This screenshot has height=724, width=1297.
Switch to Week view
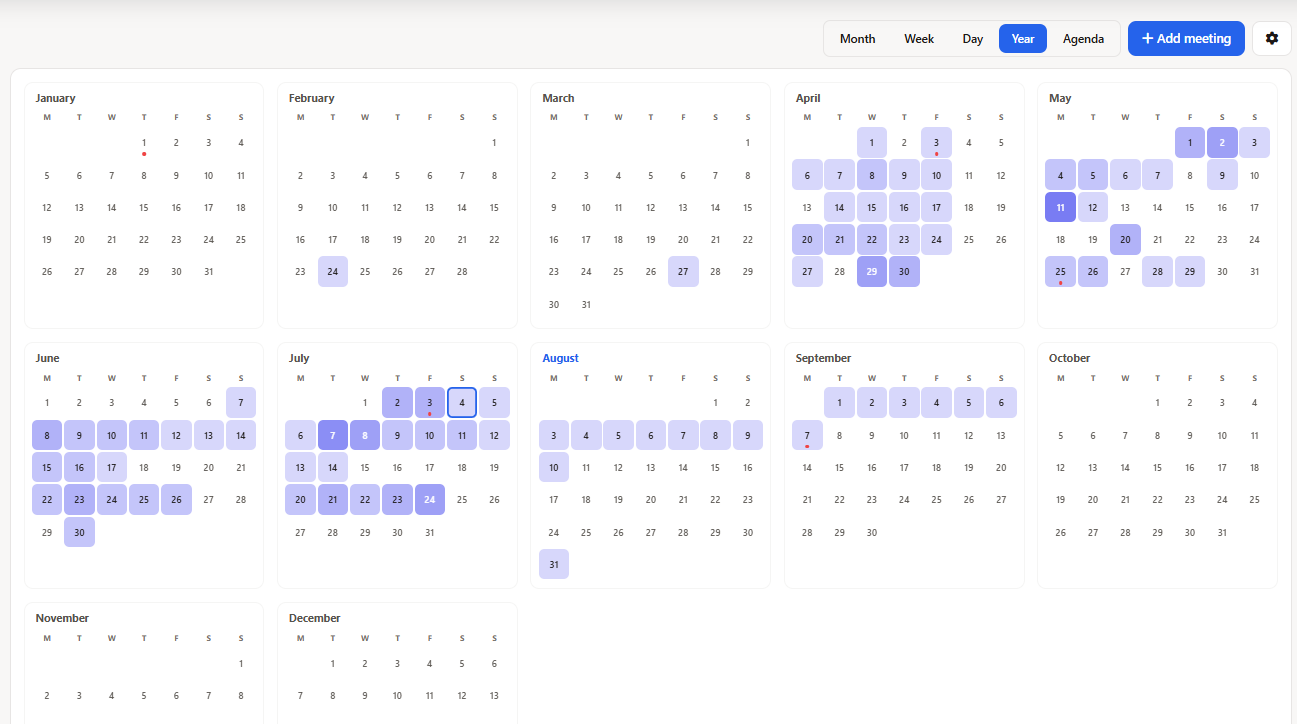[x=919, y=38]
